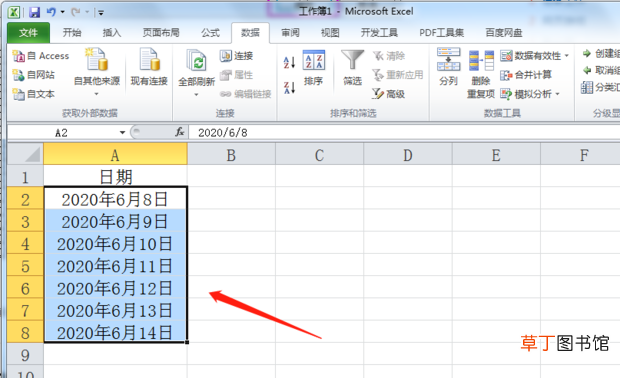The image size is (620, 378).
Task: Sort descending with the Z-A icon
Action: (x=289, y=87)
